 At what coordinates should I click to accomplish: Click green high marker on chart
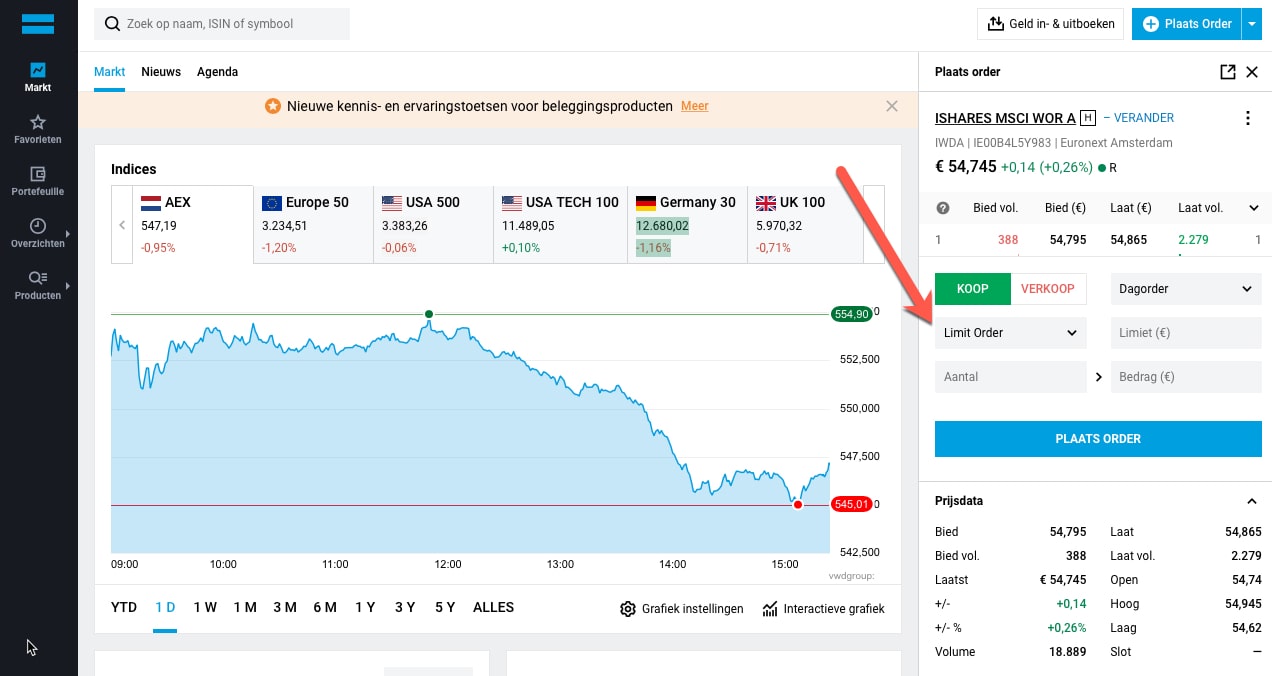(x=429, y=314)
